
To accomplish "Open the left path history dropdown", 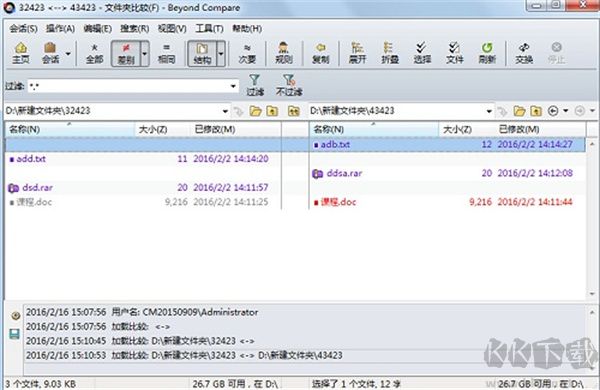I will (x=225, y=111).
